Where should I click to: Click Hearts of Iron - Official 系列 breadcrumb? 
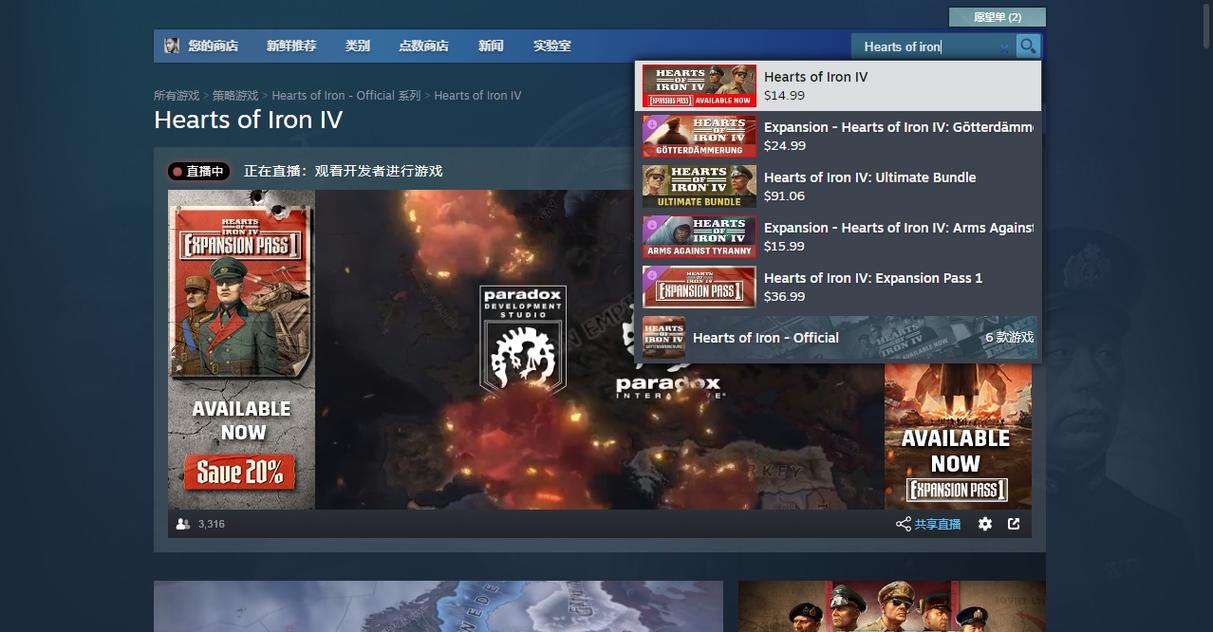(x=346, y=96)
